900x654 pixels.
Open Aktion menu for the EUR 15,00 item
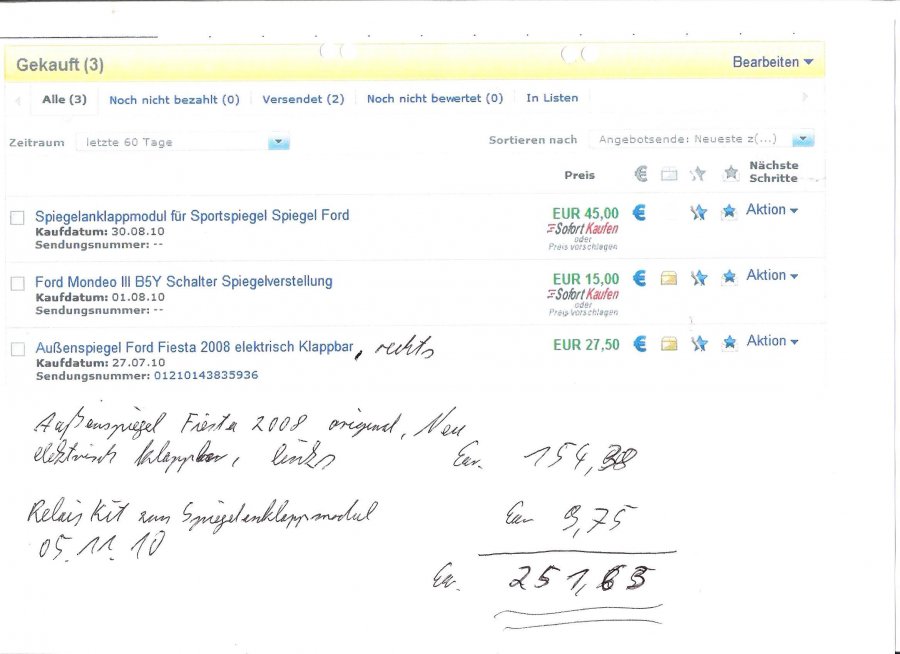pyautogui.click(x=771, y=276)
